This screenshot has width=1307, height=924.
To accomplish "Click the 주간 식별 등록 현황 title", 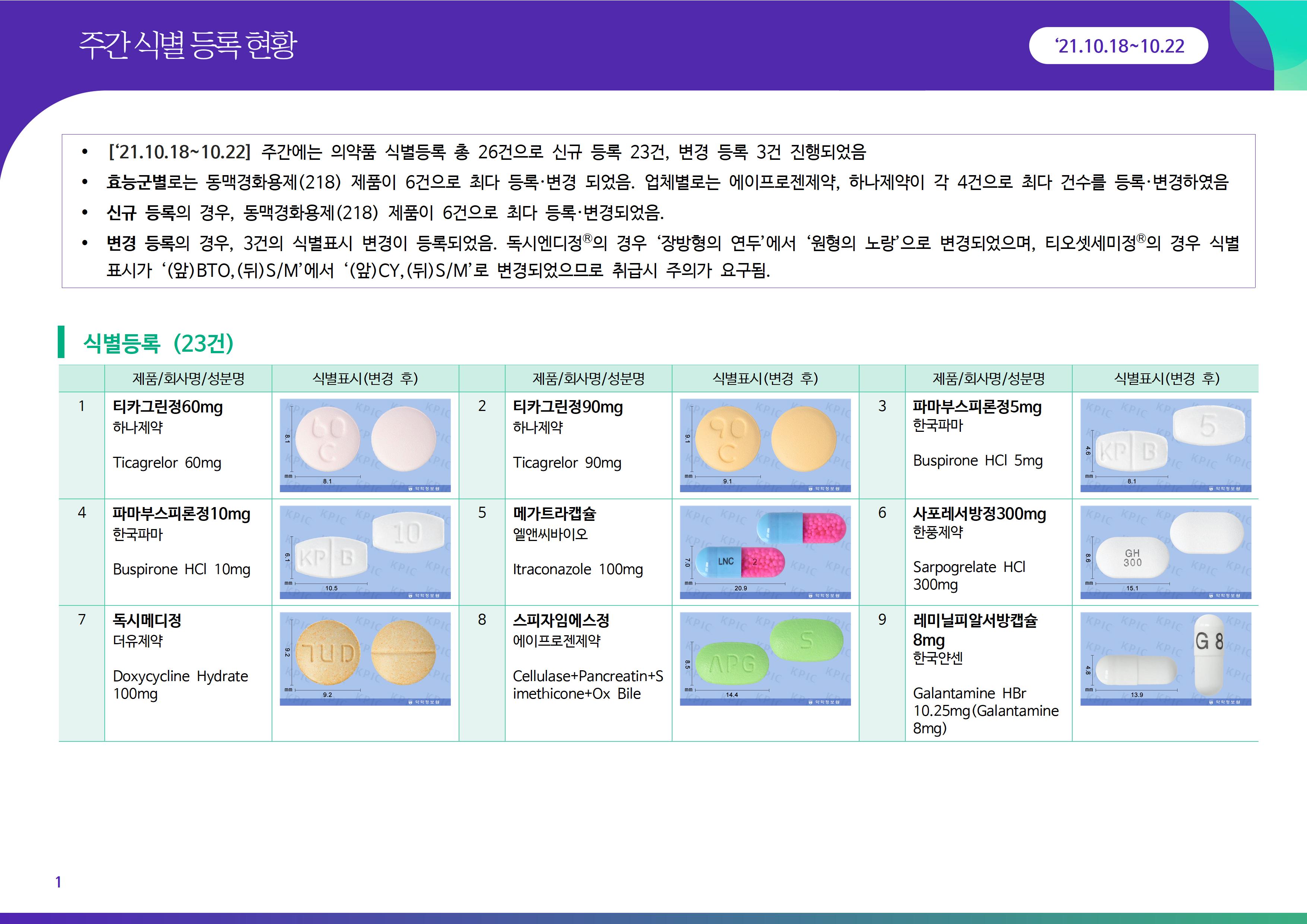I will (x=188, y=45).
